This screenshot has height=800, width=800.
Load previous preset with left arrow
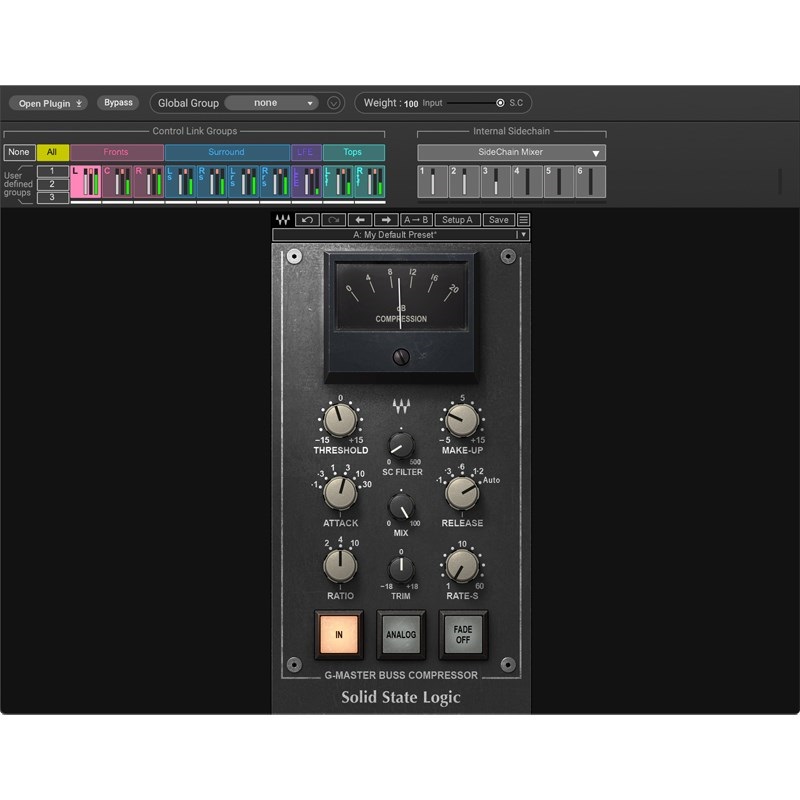pos(360,220)
